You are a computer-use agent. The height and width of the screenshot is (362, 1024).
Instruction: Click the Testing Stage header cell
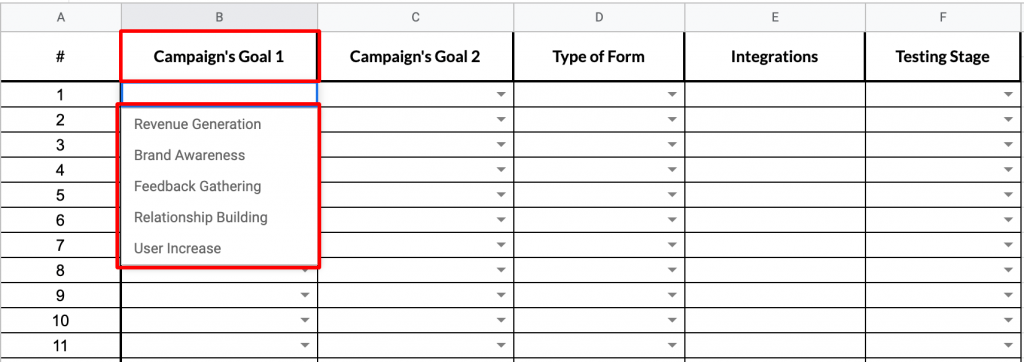[944, 56]
